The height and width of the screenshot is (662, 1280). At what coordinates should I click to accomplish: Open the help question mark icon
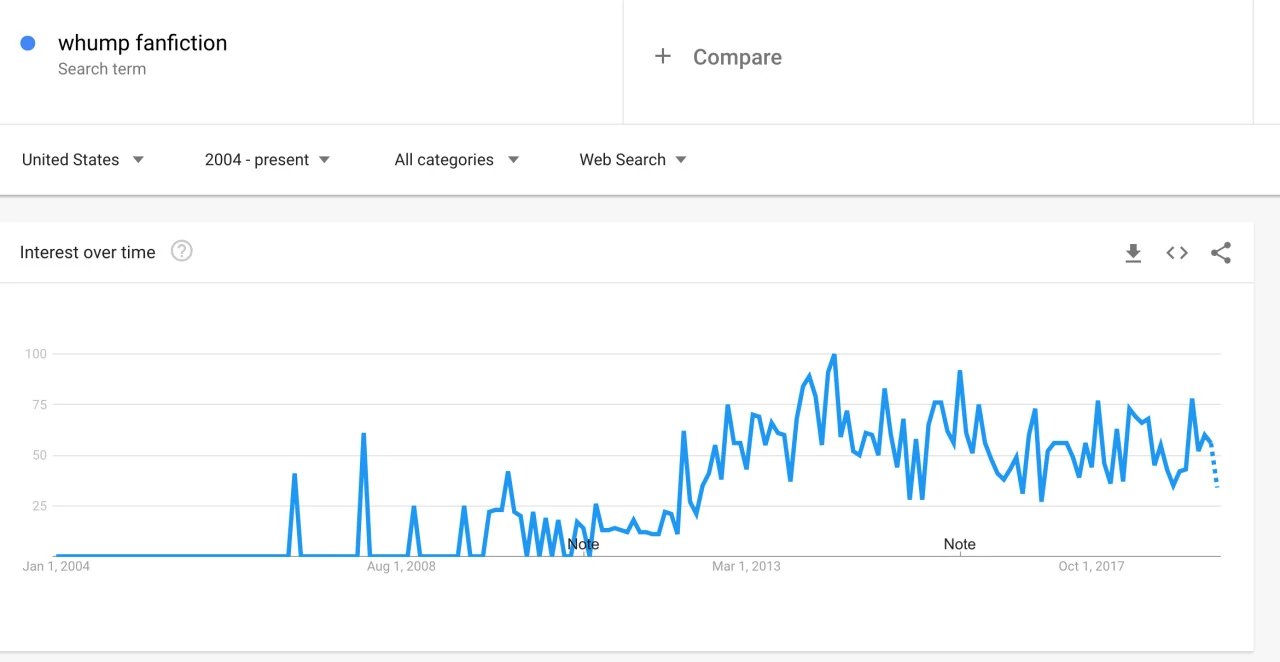coord(181,251)
